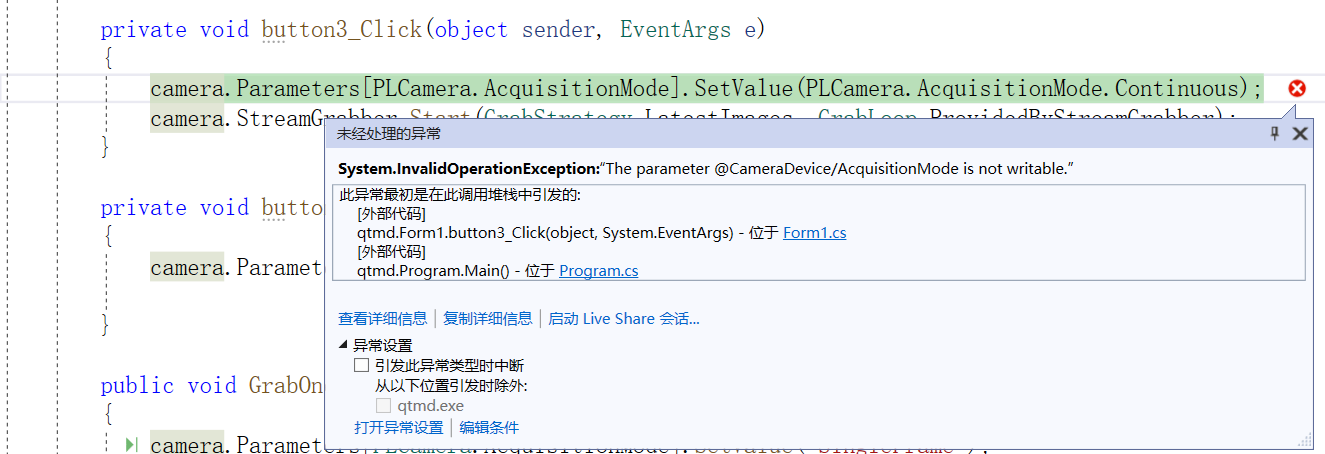Select the InvalidOperationException message text

tap(835, 168)
